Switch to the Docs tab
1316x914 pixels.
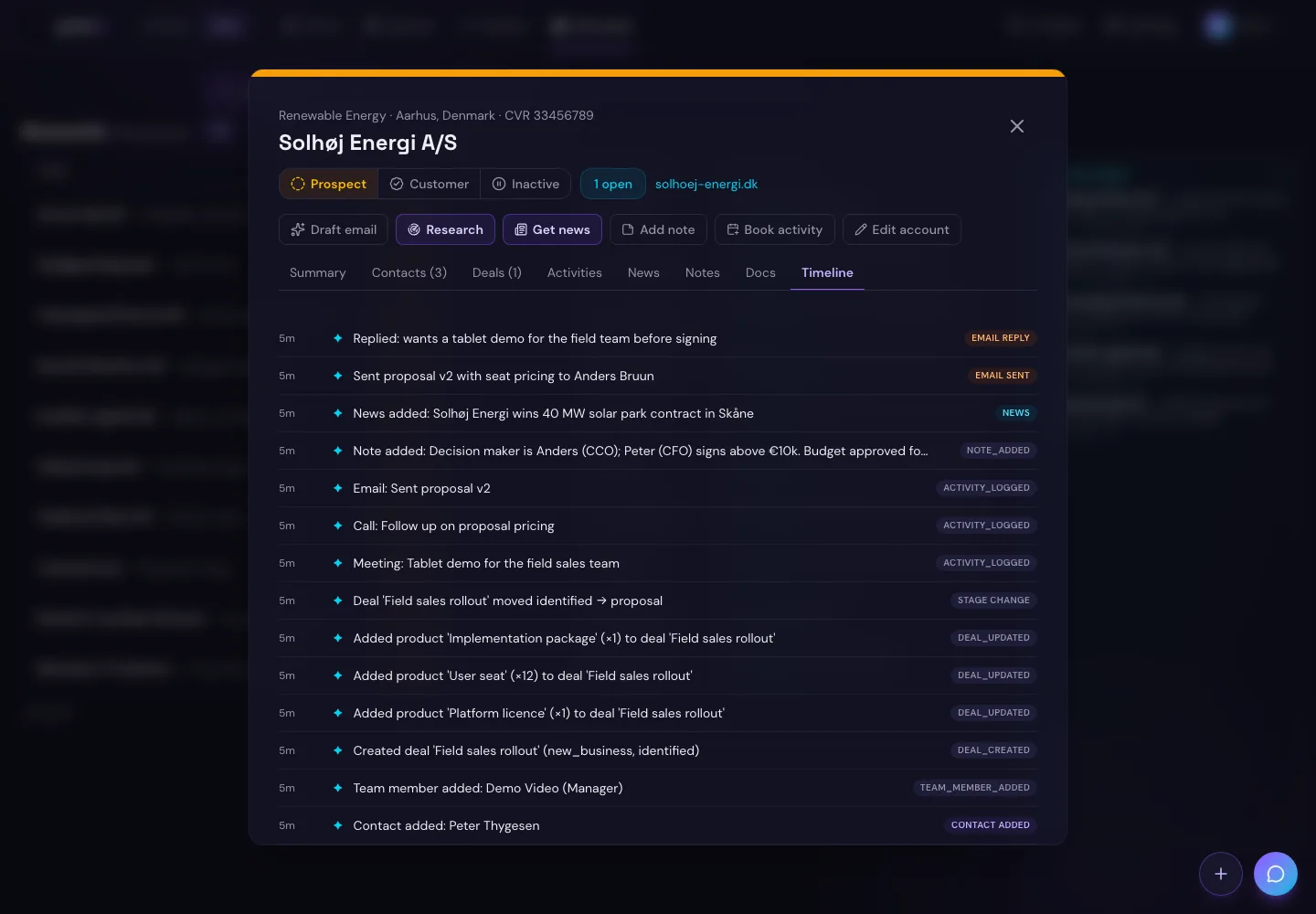[x=760, y=272]
